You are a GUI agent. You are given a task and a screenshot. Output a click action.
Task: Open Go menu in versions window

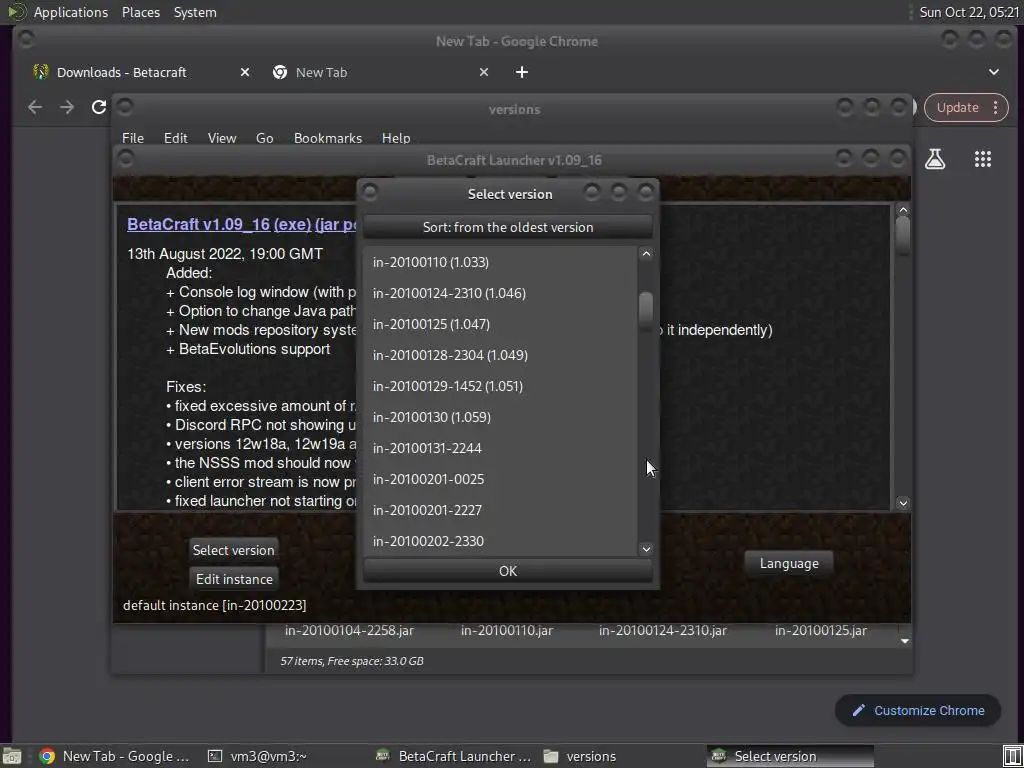(264, 138)
